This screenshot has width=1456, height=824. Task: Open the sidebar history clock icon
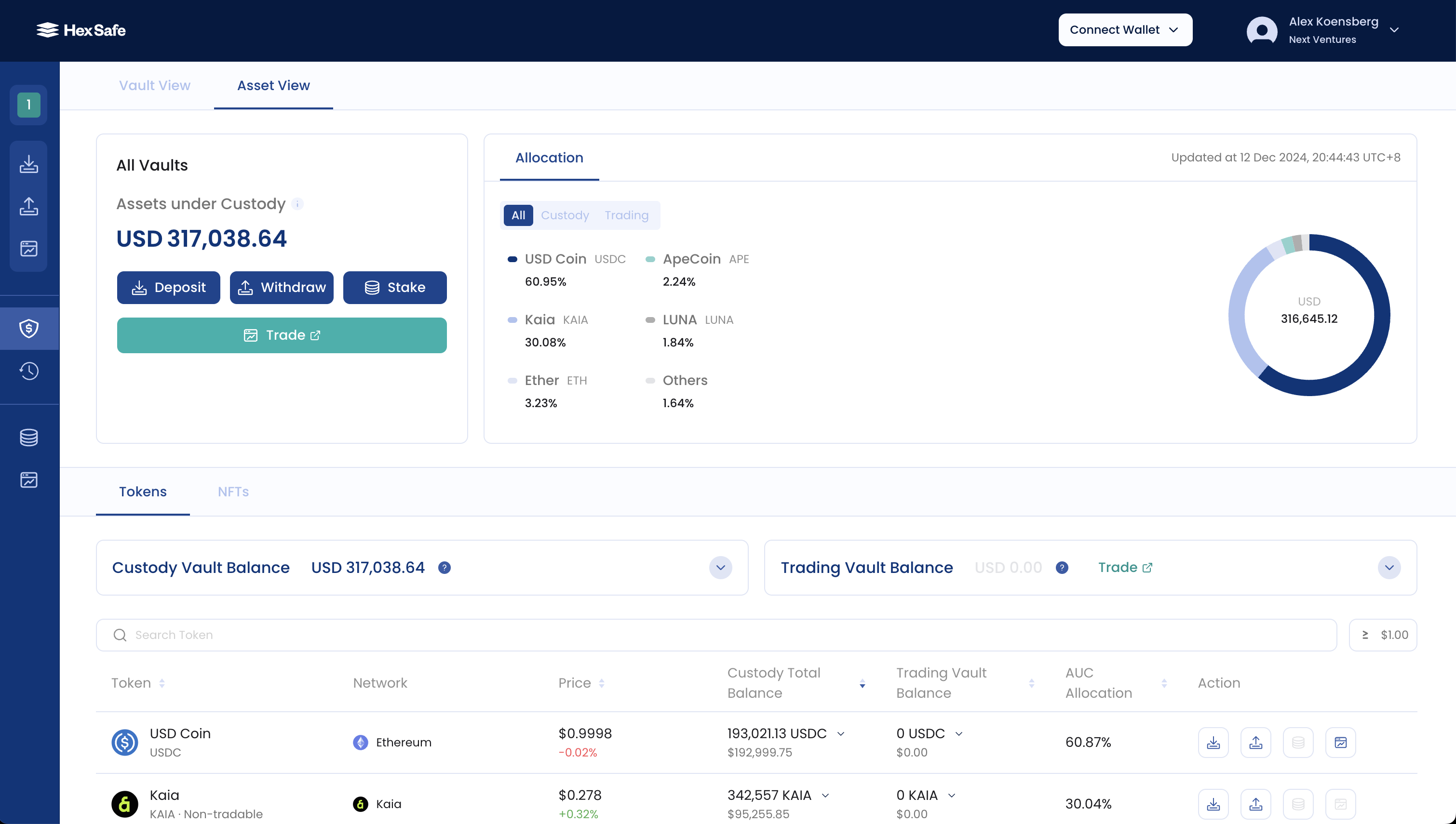(29, 371)
